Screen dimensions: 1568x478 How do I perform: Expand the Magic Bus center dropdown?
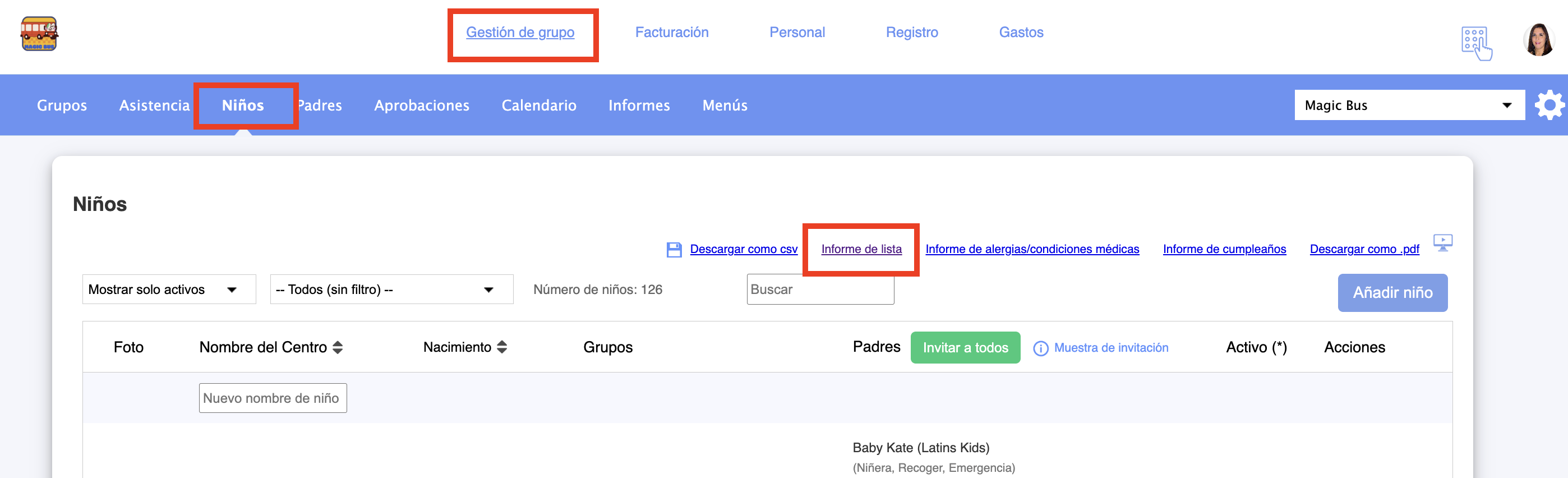pos(1409,105)
